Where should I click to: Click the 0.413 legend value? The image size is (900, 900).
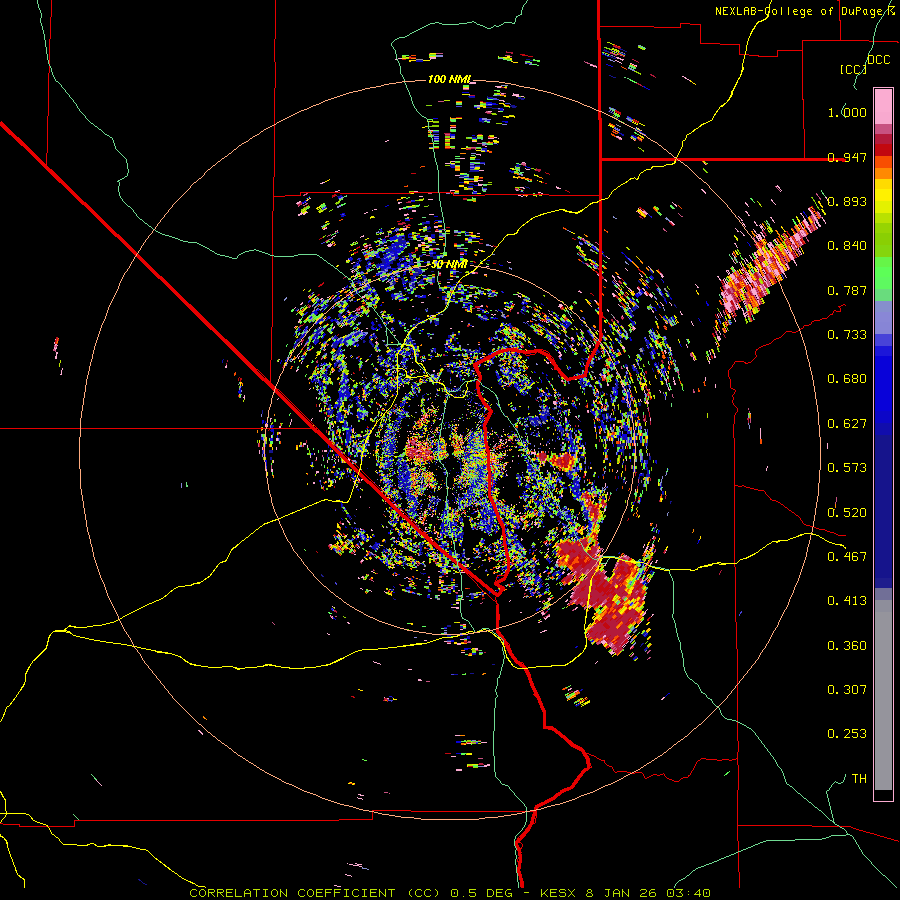click(x=847, y=601)
